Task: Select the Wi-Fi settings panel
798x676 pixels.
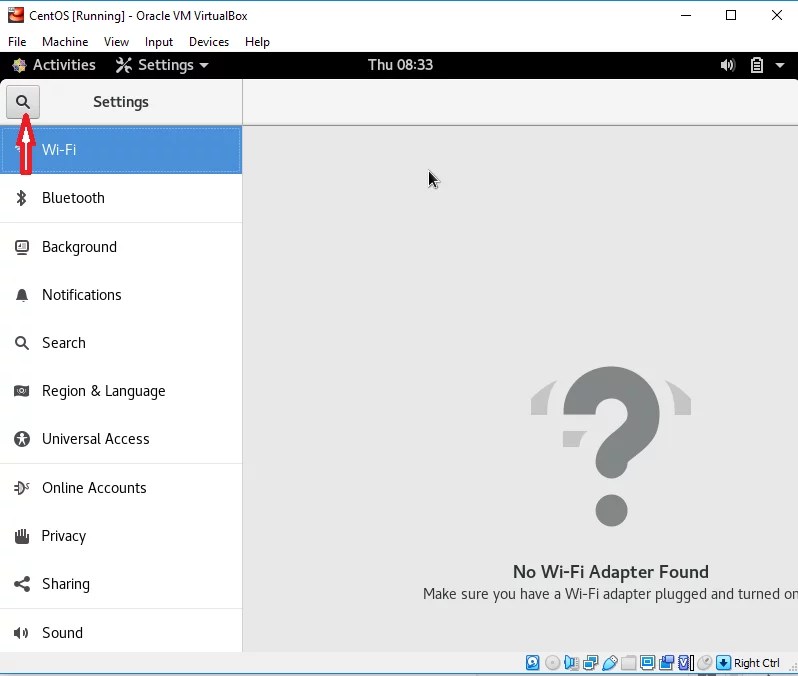Action: tap(121, 150)
